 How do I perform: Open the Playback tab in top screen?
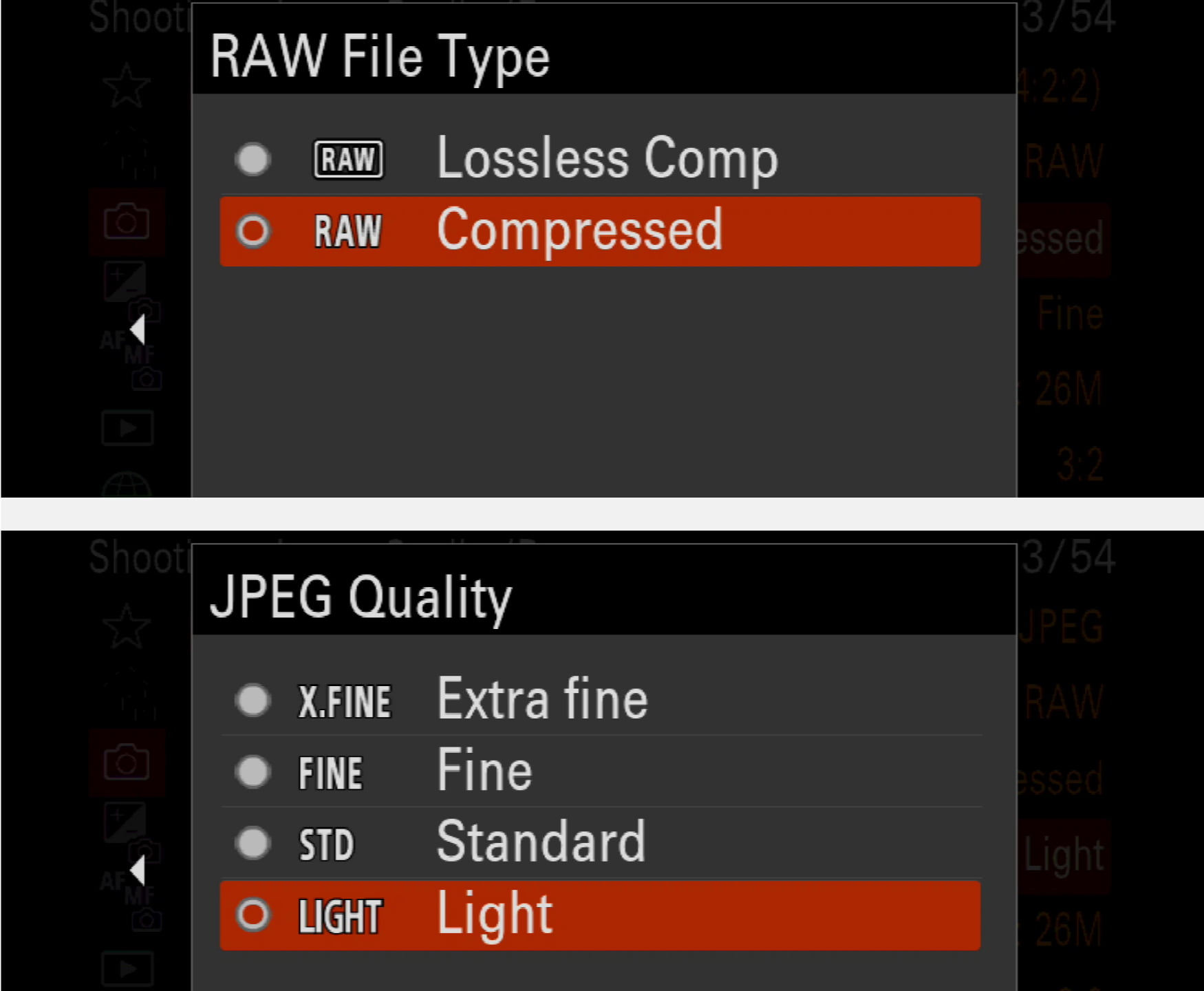127,428
